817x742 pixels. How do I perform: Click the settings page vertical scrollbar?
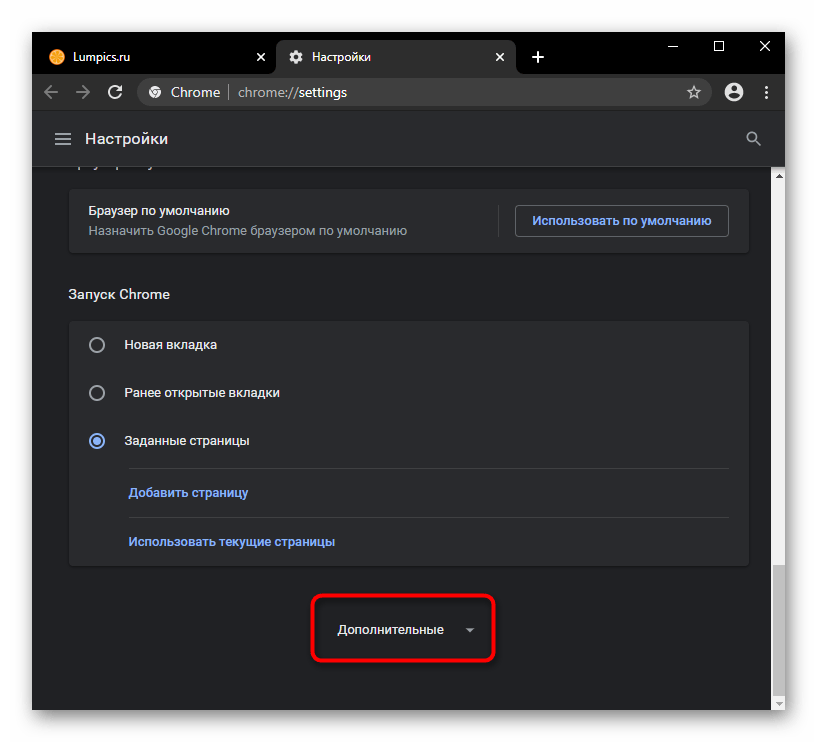click(777, 630)
